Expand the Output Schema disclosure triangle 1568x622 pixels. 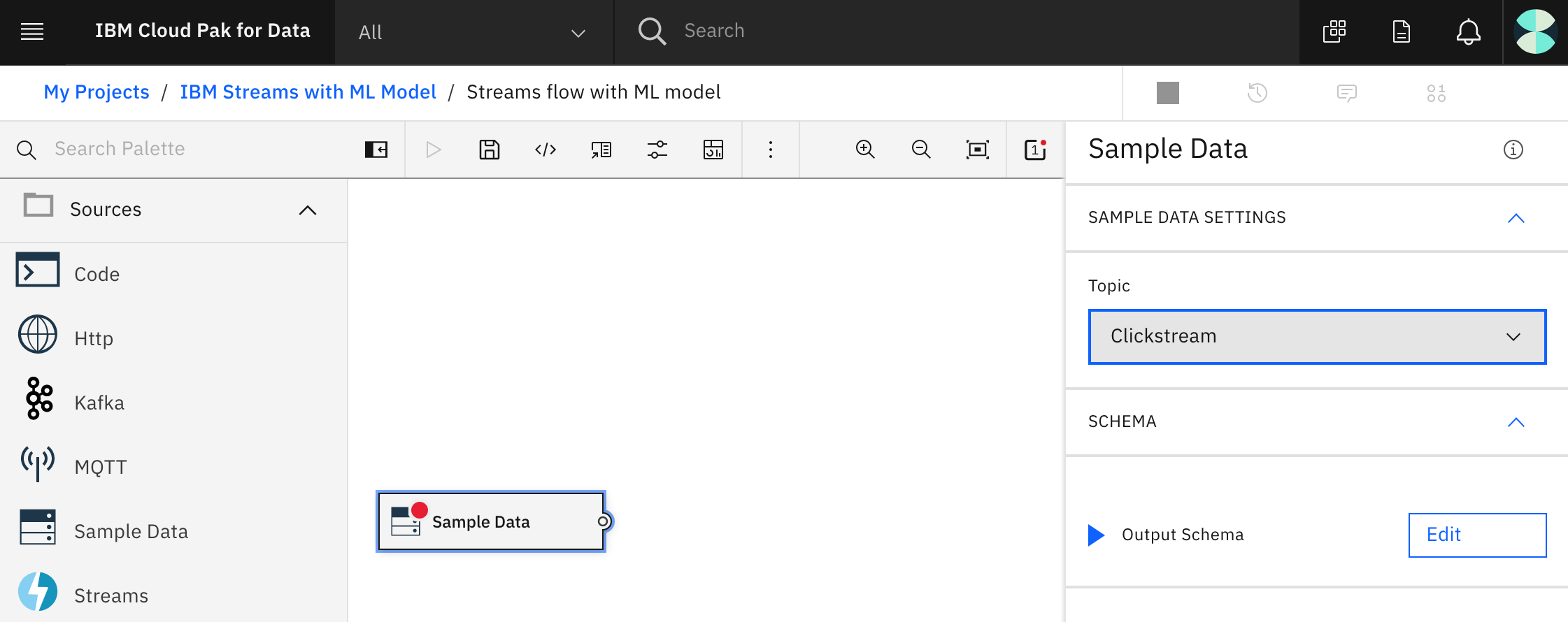point(1096,535)
